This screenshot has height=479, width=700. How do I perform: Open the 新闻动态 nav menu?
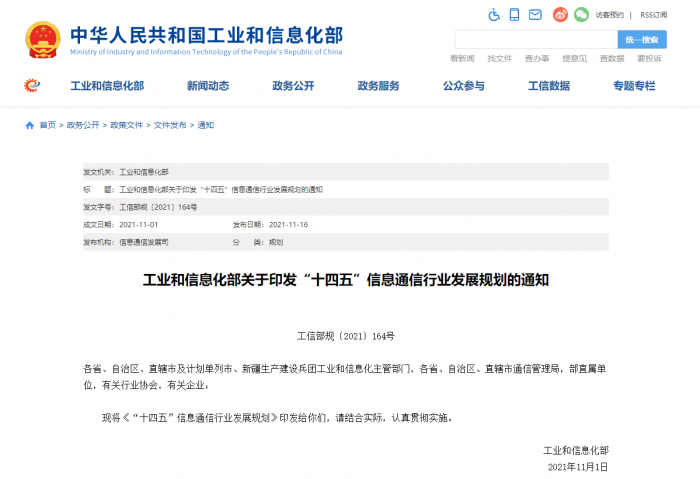click(208, 86)
